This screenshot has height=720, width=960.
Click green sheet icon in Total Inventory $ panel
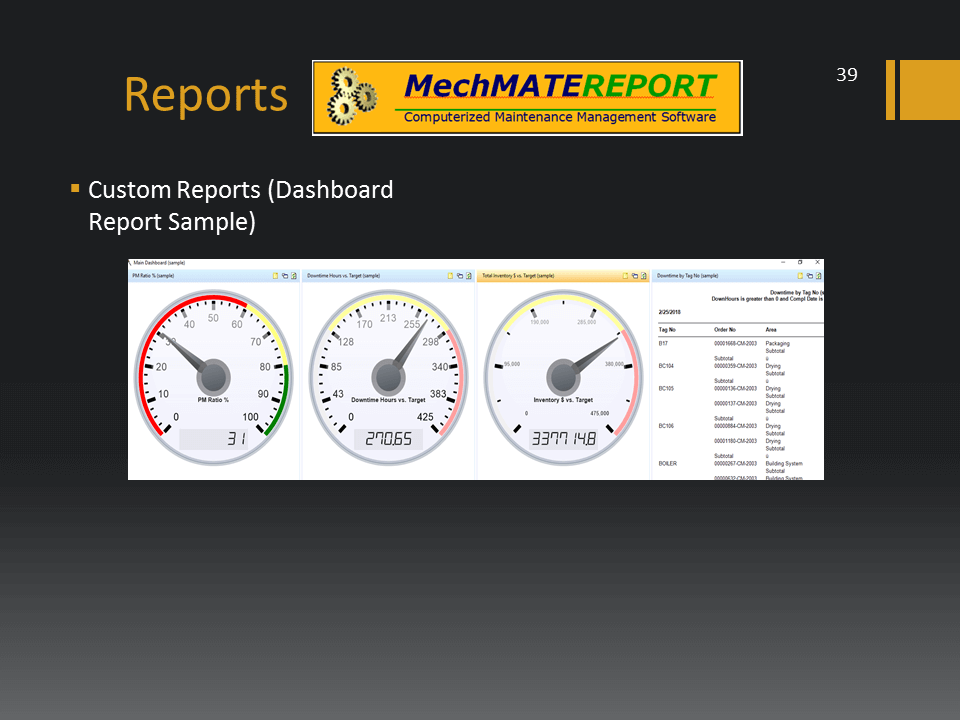click(643, 276)
